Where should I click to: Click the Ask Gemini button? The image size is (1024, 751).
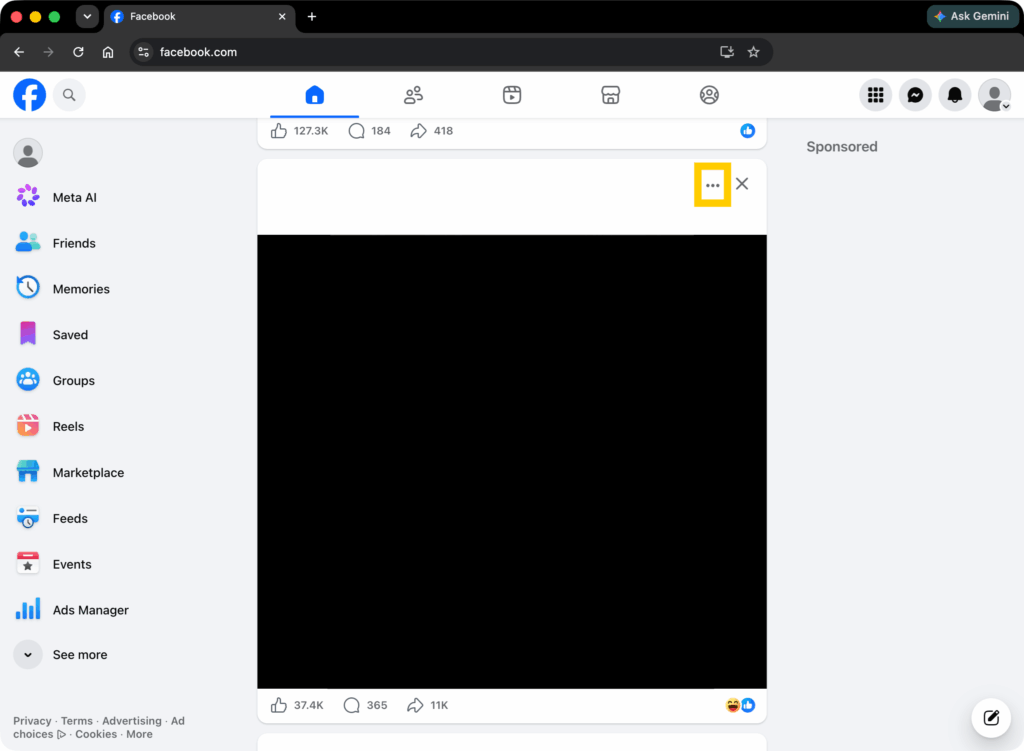972,16
